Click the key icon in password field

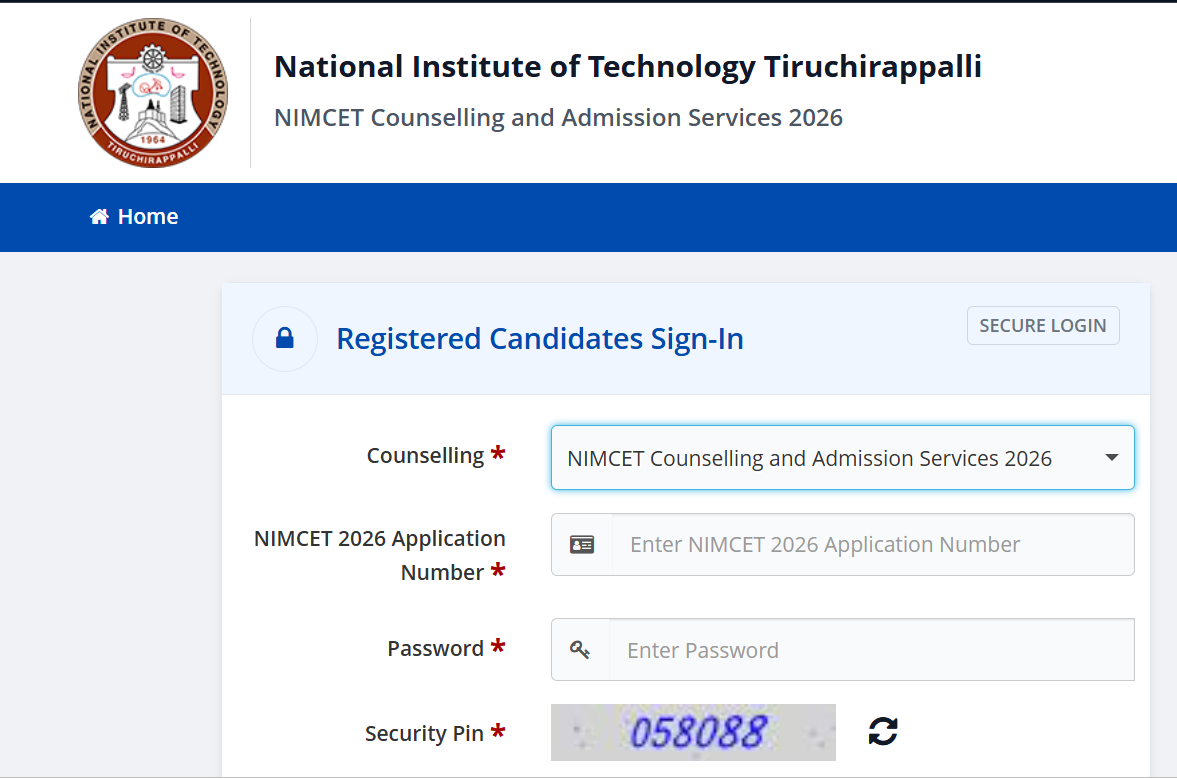[579, 650]
